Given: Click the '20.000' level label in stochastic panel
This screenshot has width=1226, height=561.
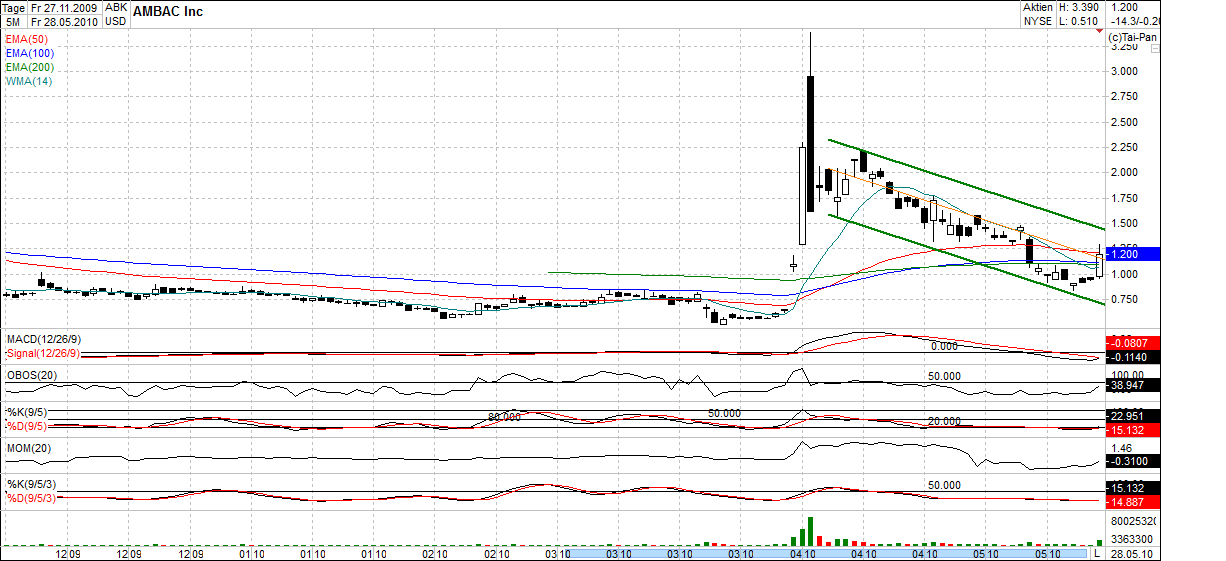Looking at the screenshot, I should (946, 422).
